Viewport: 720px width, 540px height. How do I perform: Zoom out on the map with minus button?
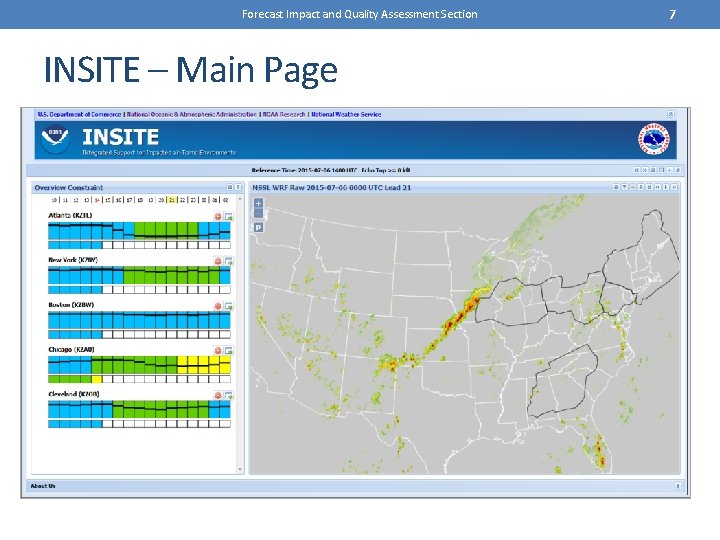(259, 213)
